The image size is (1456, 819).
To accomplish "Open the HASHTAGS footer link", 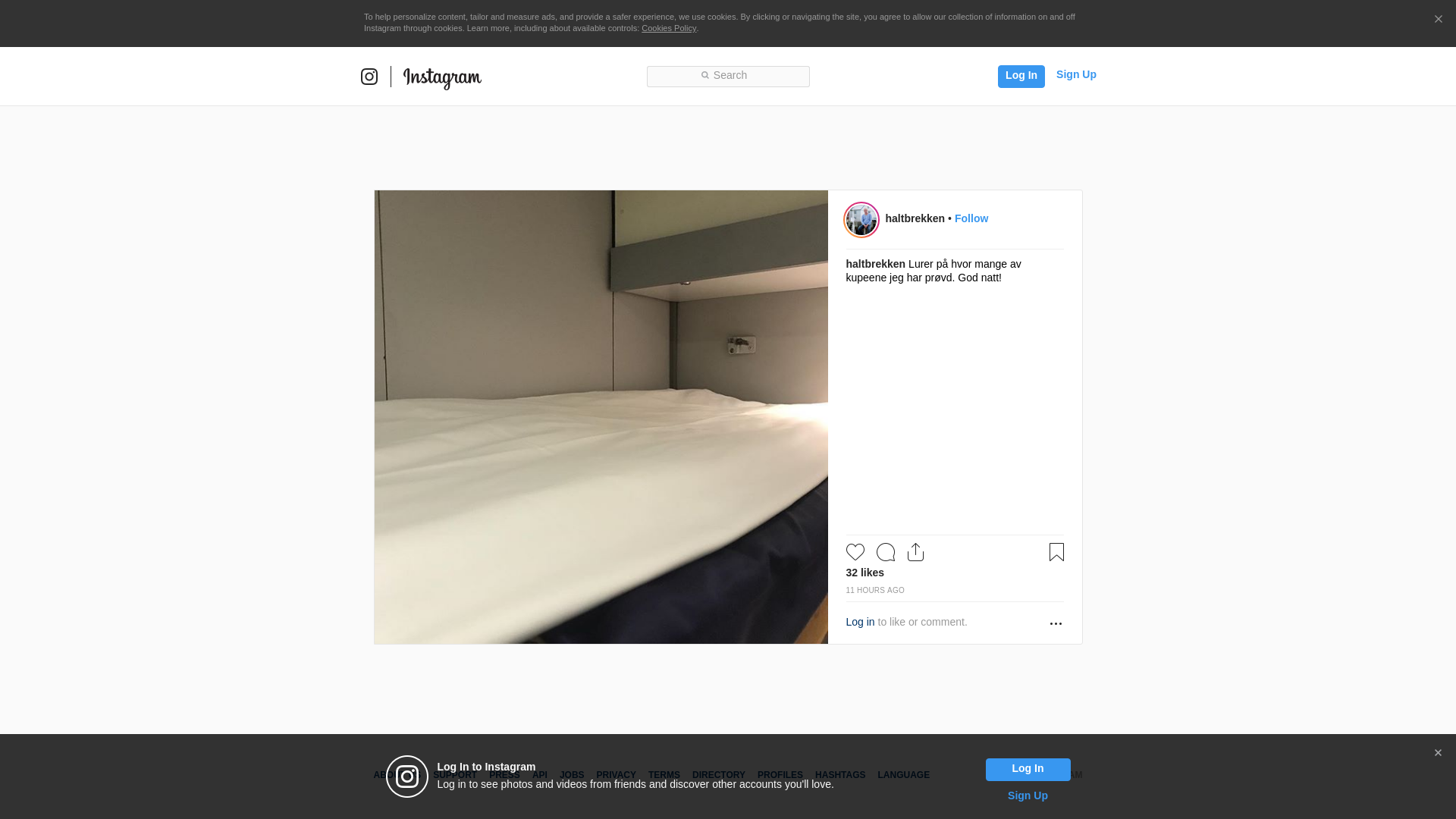I will click(x=840, y=775).
